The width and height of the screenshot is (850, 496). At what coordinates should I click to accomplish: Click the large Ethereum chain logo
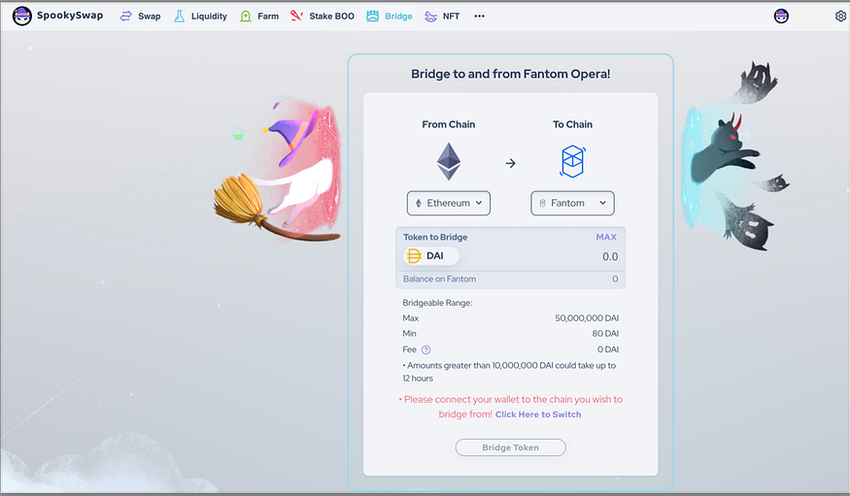tap(449, 162)
